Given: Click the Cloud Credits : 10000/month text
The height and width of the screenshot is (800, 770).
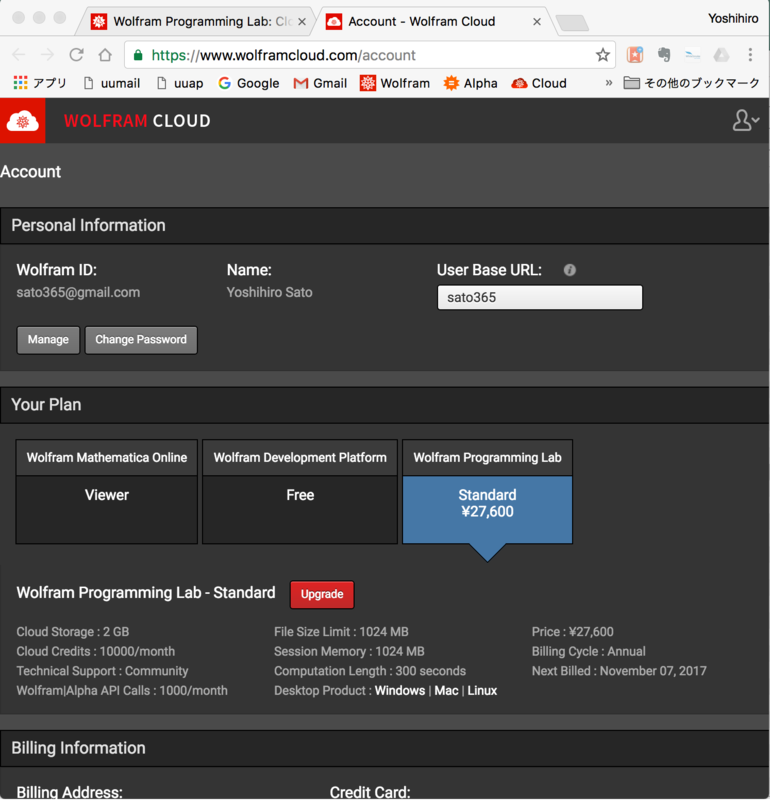Looking at the screenshot, I should pos(95,652).
